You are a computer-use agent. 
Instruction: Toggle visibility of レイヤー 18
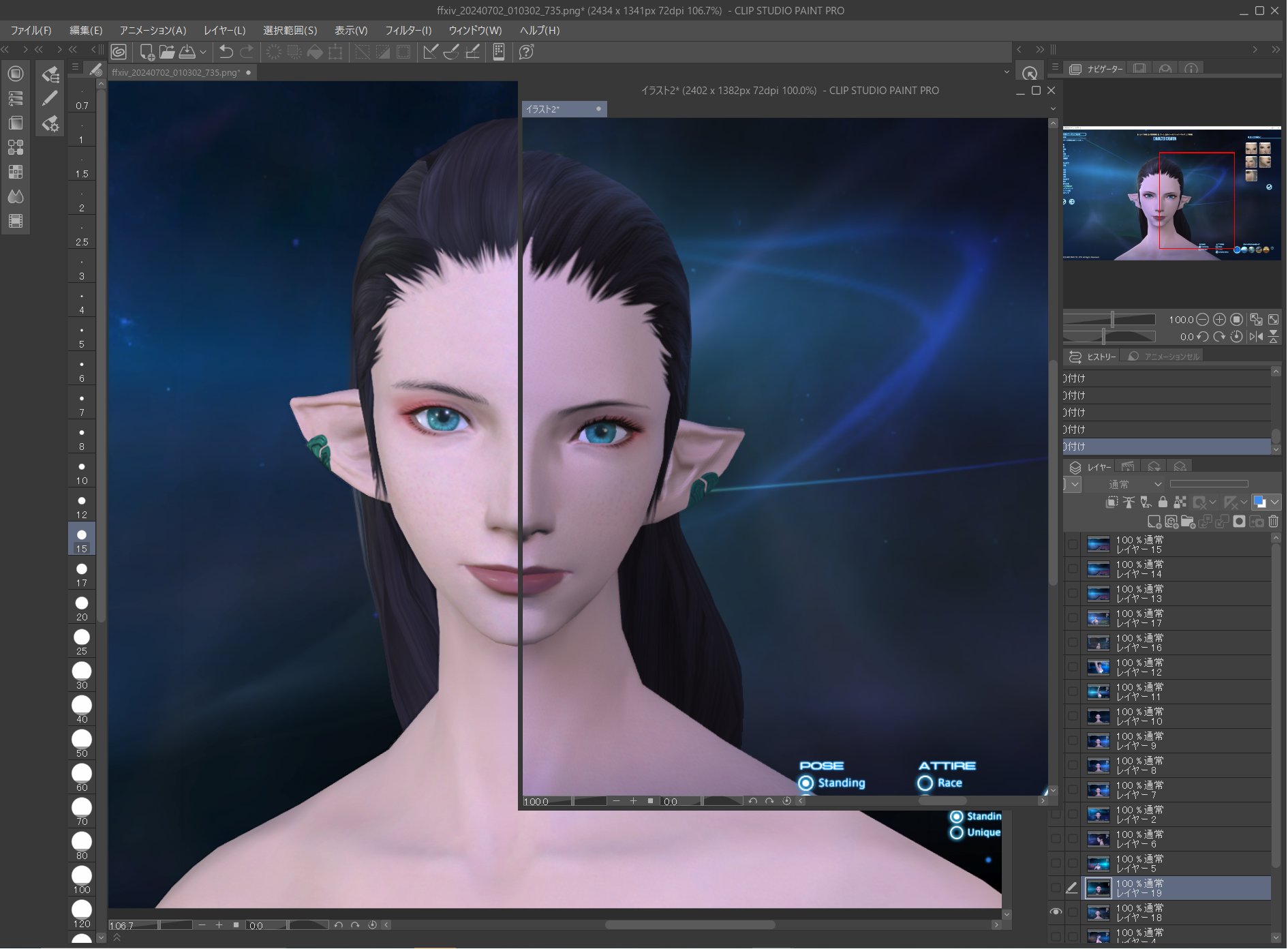[1056, 912]
